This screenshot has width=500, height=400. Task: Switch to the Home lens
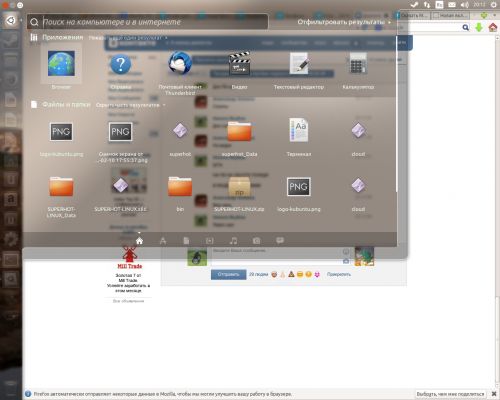[139, 241]
